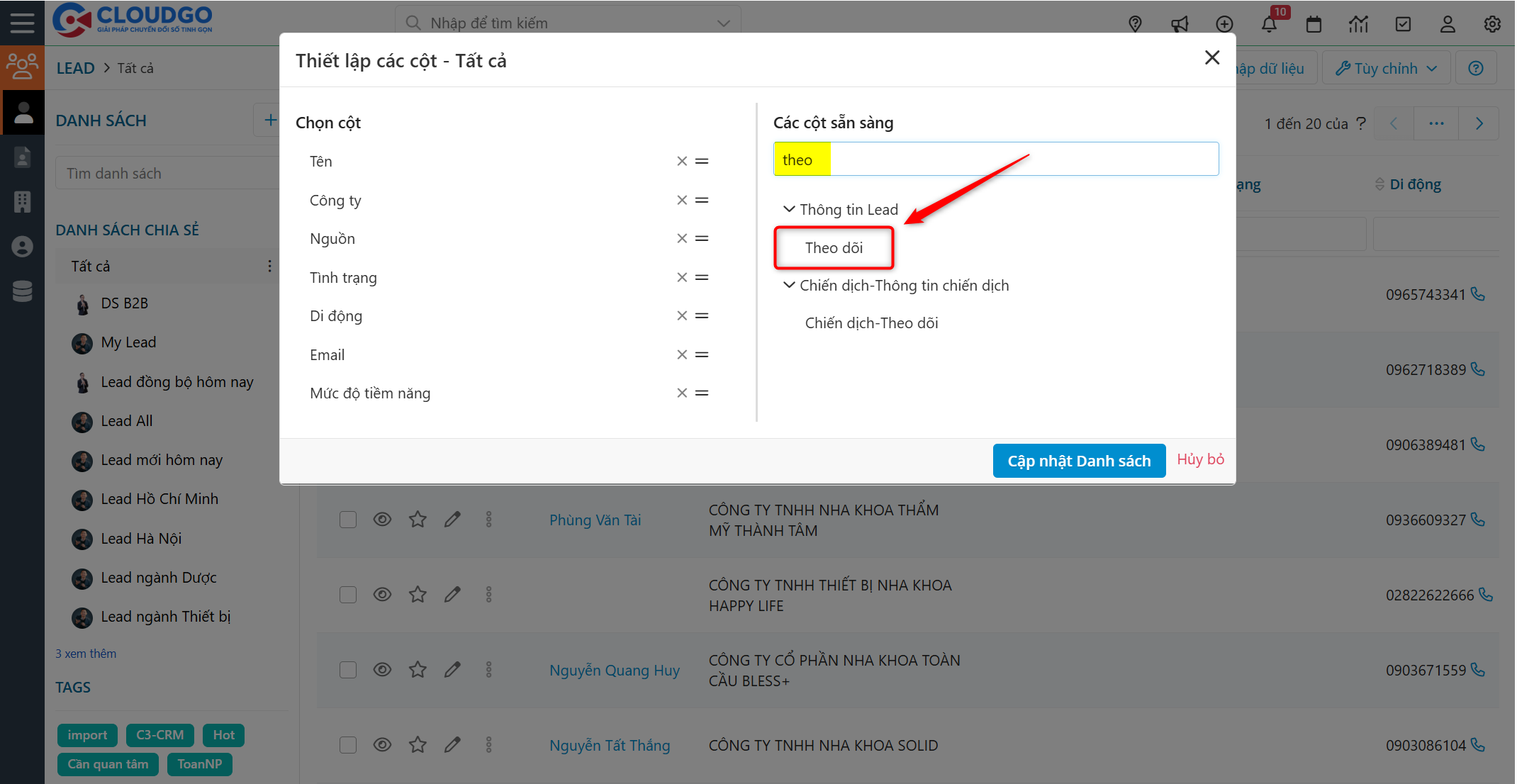Click the location pin icon
1517x784 pixels.
pos(1135,24)
